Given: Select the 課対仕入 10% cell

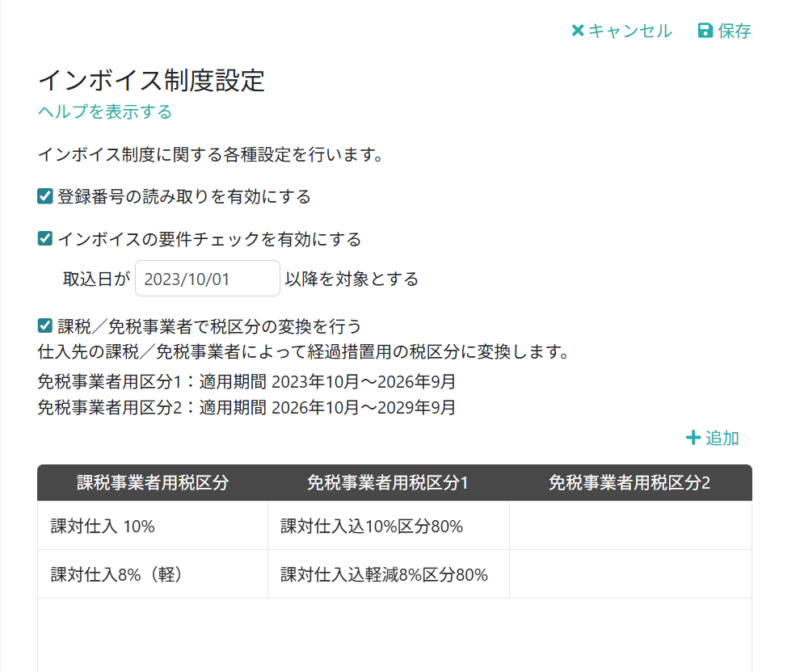Looking at the screenshot, I should point(153,526).
